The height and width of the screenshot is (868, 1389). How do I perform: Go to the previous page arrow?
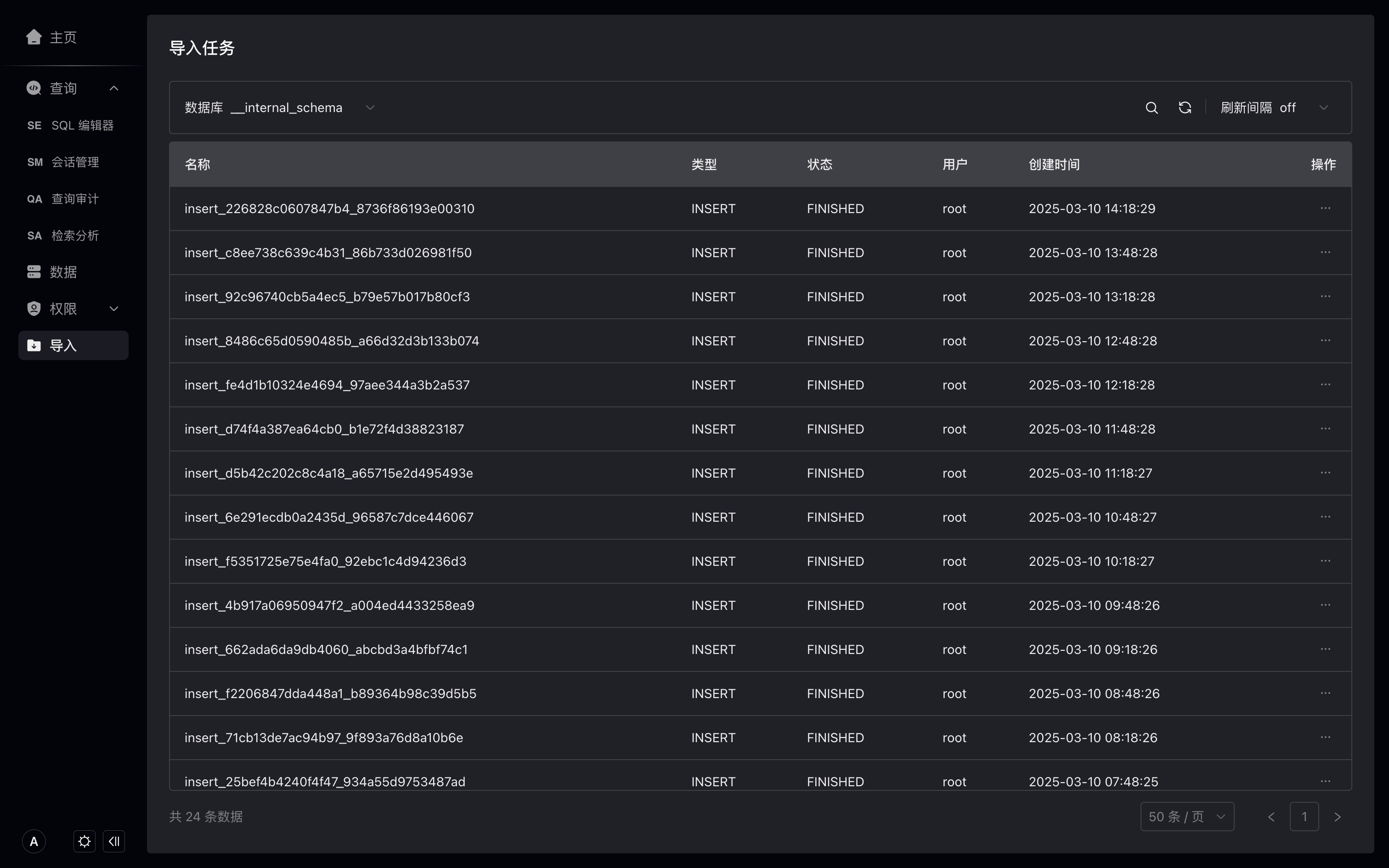tap(1271, 817)
